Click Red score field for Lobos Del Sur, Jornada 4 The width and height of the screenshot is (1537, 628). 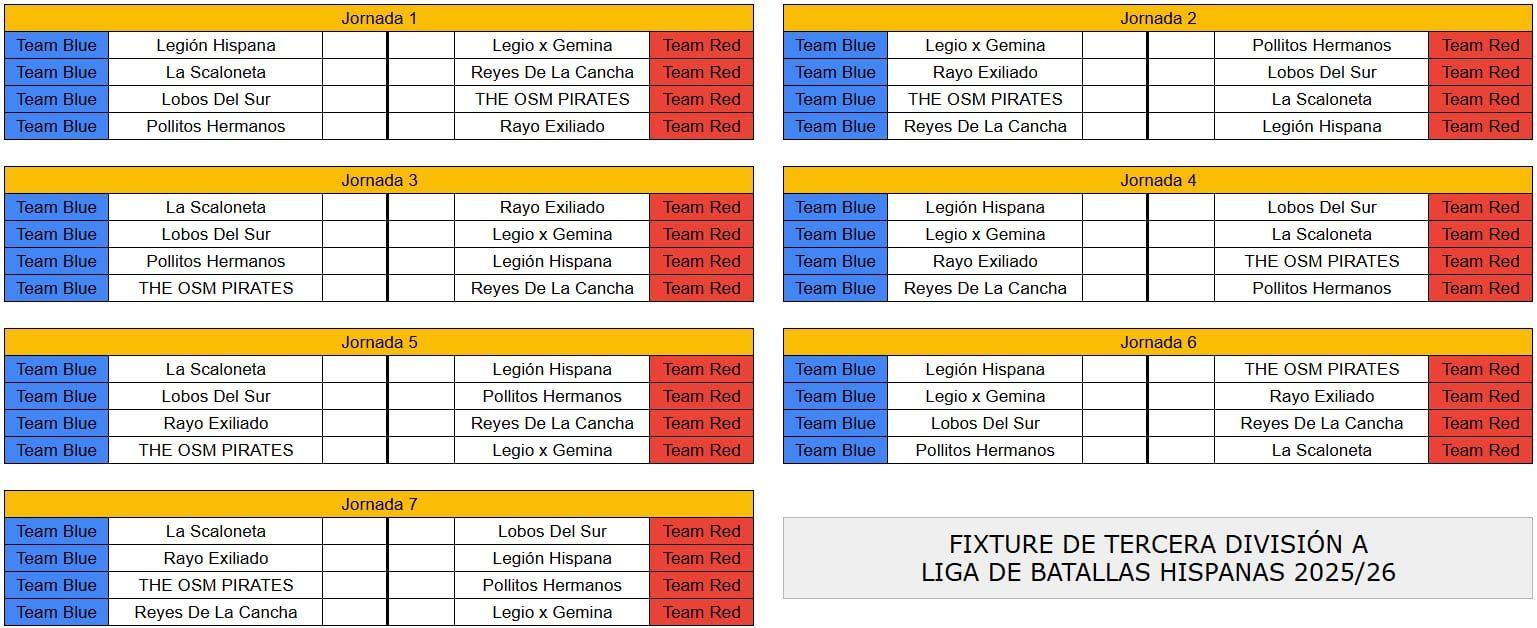point(1180,207)
